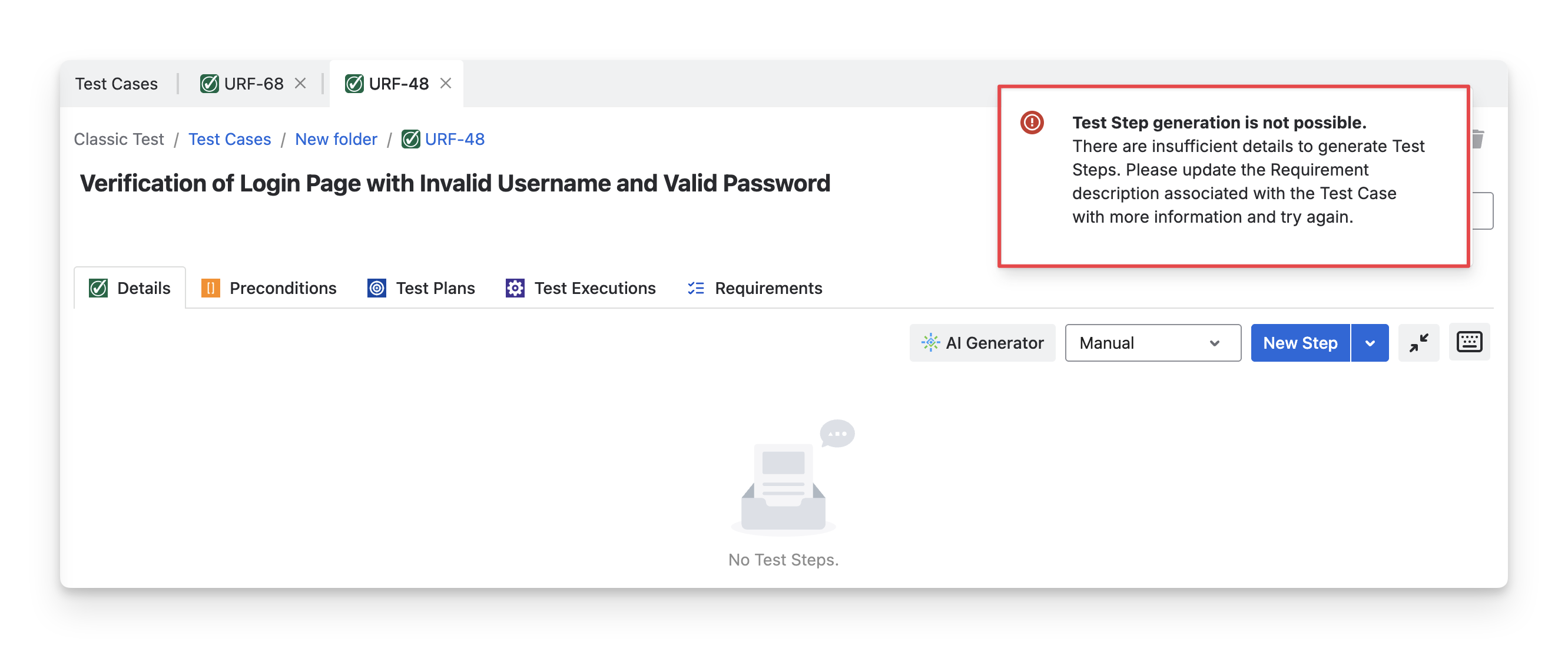Open the Test Cases breadcrumb link

230,140
